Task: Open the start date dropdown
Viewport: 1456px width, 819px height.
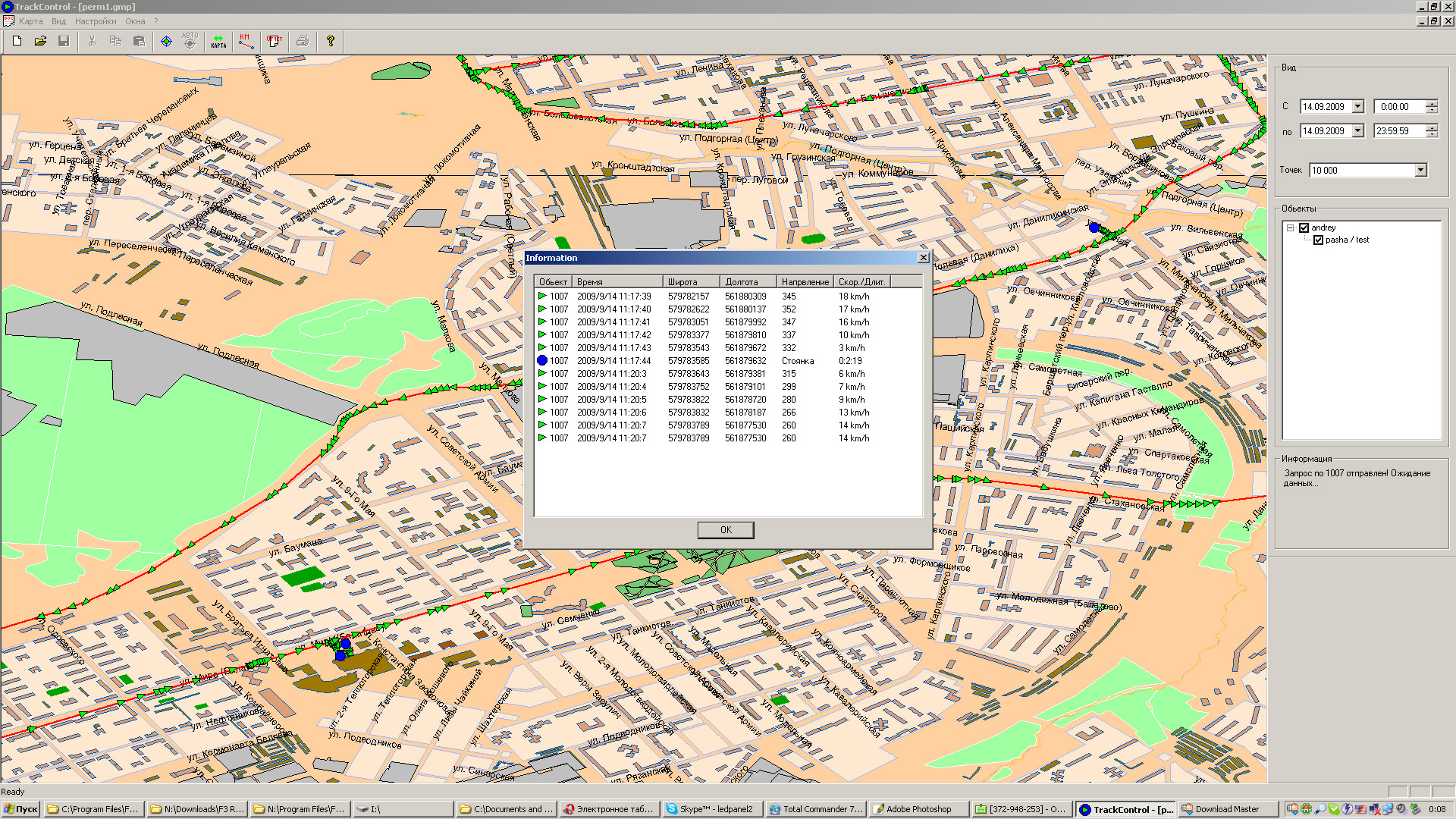Action: (1357, 107)
